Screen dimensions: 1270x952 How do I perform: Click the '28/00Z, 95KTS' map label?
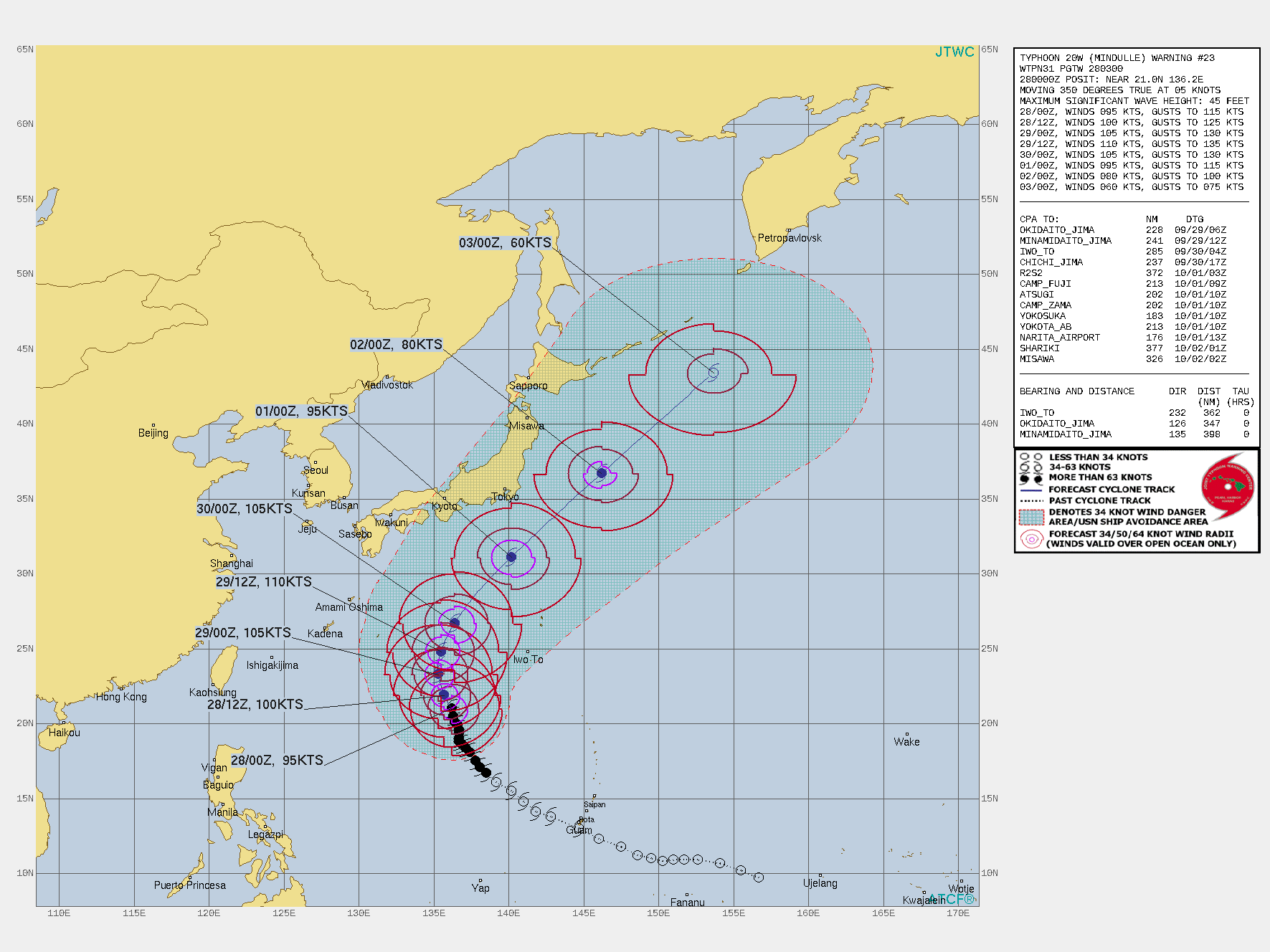[277, 761]
